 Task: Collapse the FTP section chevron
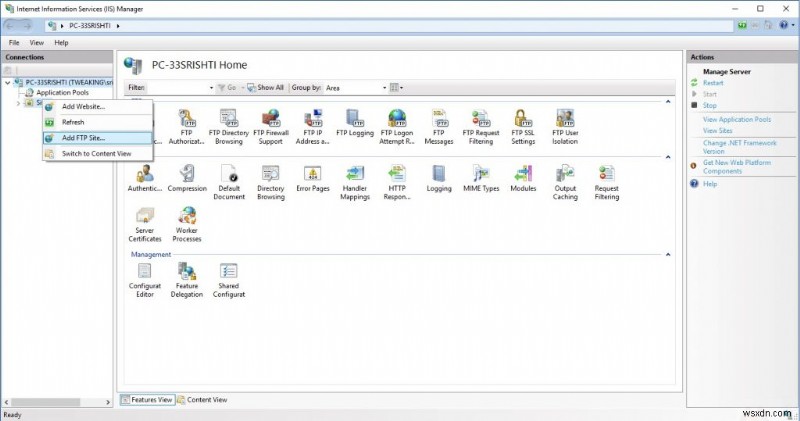pos(668,102)
